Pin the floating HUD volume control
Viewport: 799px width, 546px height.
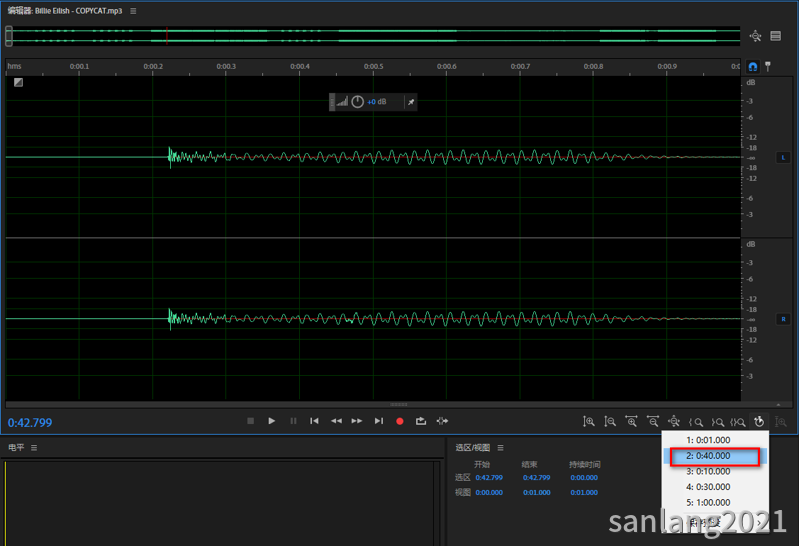[x=411, y=102]
